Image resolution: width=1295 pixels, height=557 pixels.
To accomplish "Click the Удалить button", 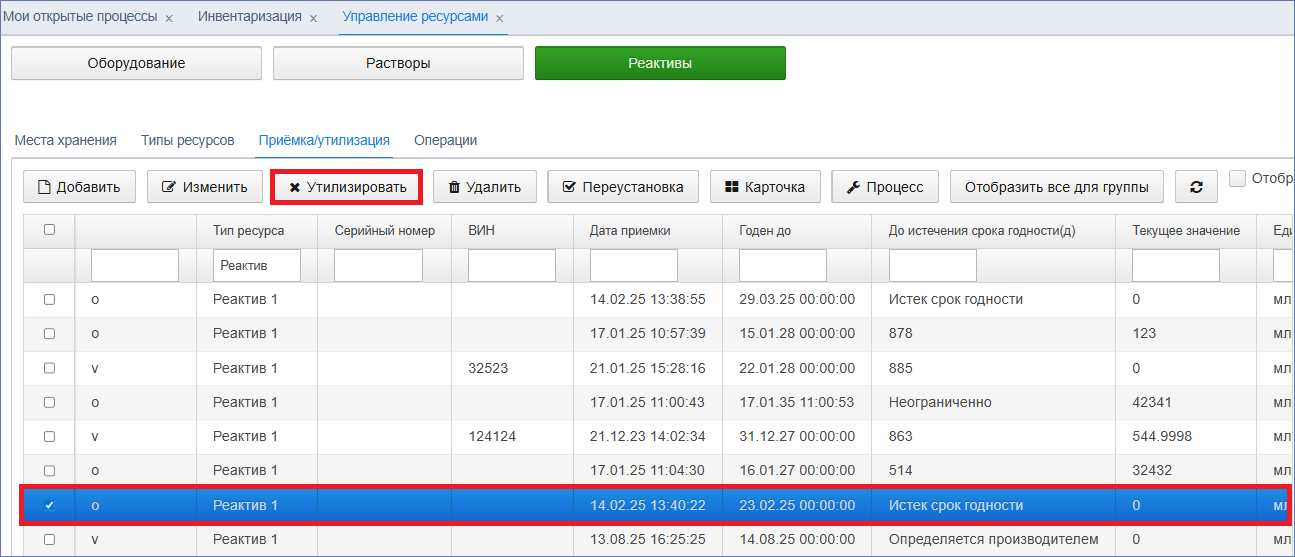I will [484, 187].
